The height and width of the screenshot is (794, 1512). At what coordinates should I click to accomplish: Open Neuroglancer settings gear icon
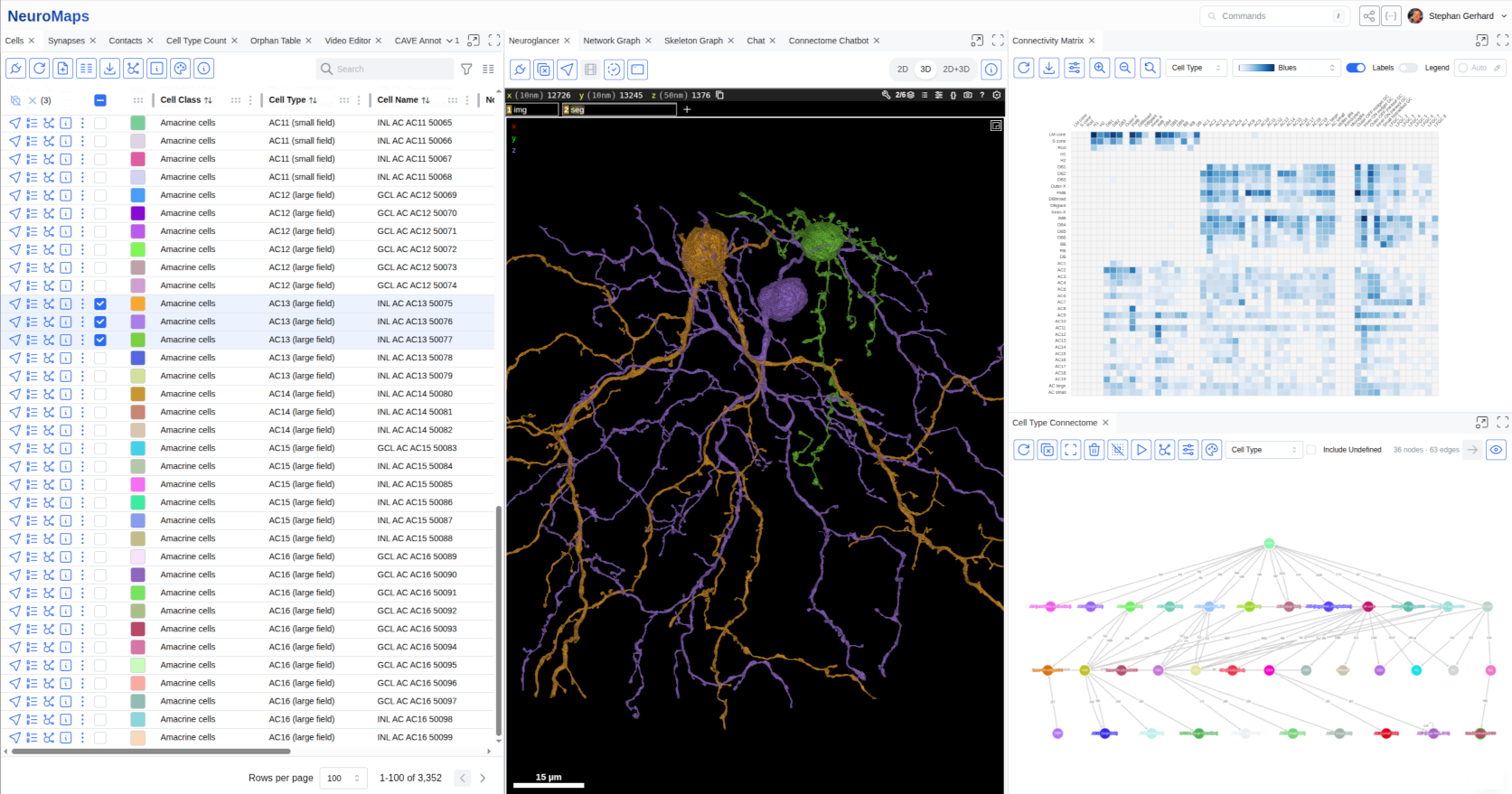[x=997, y=95]
